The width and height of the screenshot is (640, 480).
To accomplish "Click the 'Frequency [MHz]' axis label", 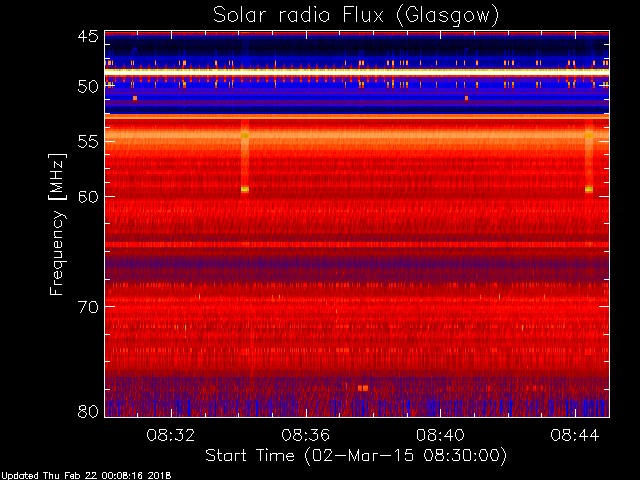I will click(x=57, y=224).
